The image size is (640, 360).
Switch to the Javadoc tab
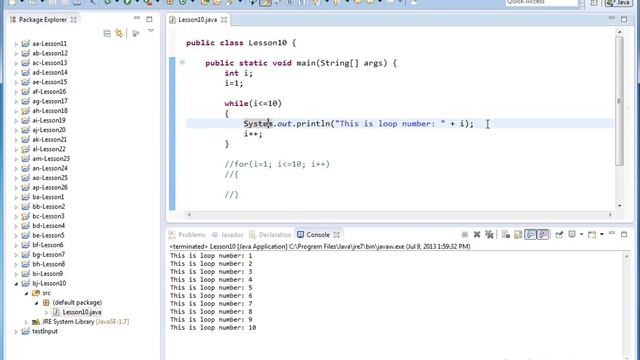228,235
